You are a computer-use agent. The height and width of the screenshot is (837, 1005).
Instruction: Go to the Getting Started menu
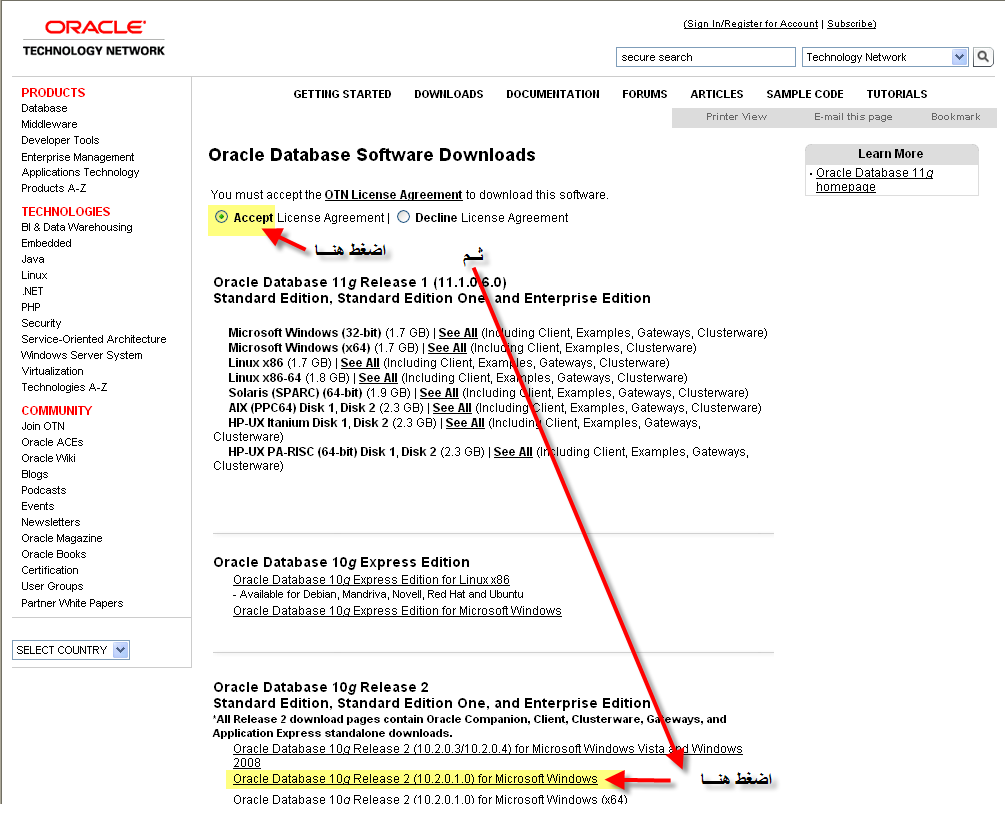click(x=342, y=94)
